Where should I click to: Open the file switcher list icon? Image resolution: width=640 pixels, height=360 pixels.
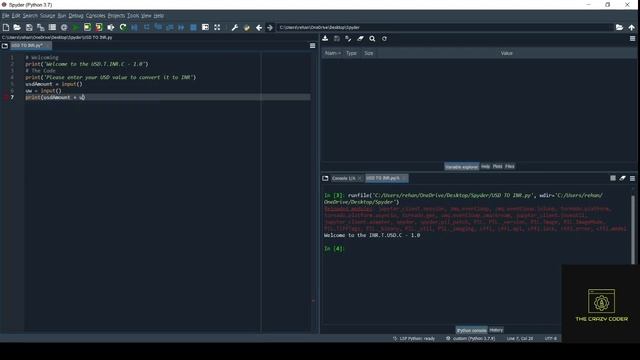[x=52, y=27]
